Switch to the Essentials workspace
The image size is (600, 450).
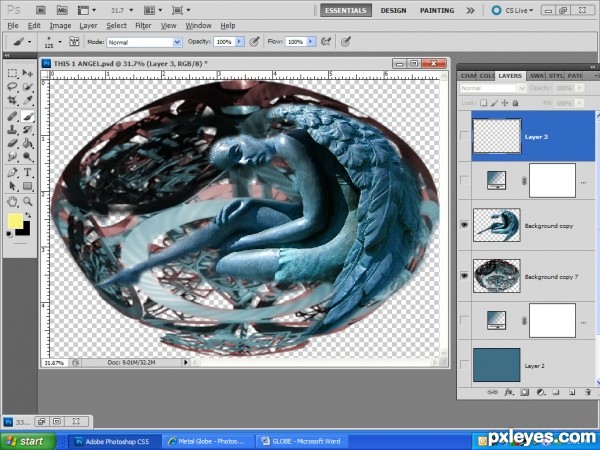tap(346, 10)
